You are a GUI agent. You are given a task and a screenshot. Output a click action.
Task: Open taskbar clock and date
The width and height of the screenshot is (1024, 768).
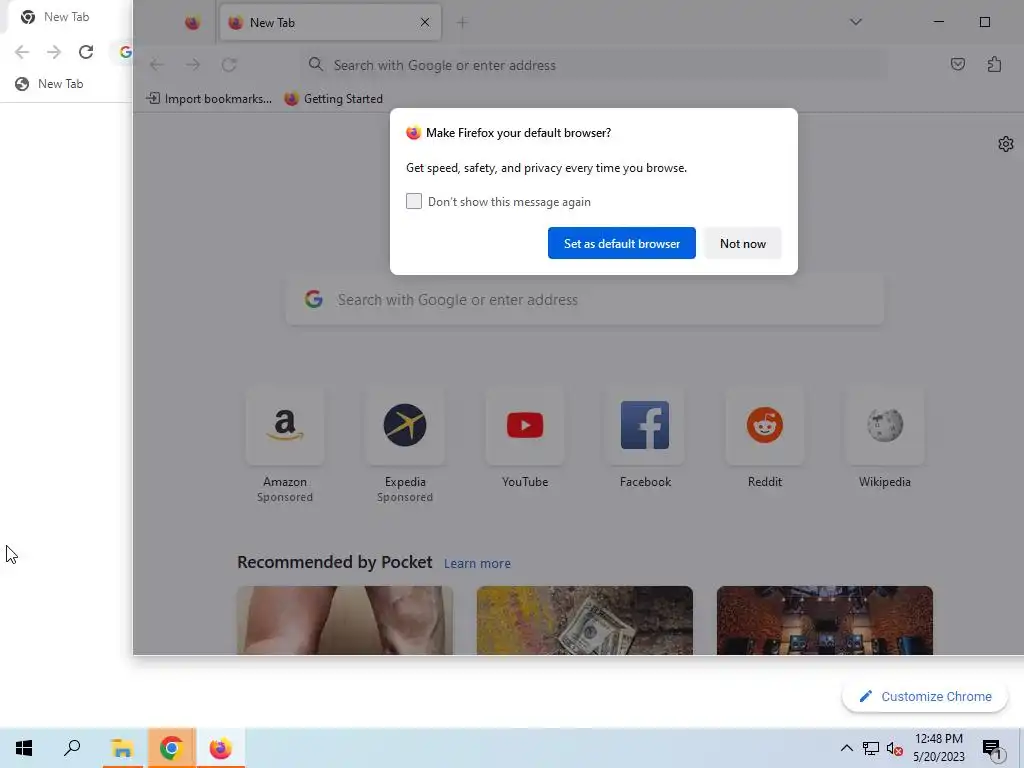click(938, 748)
